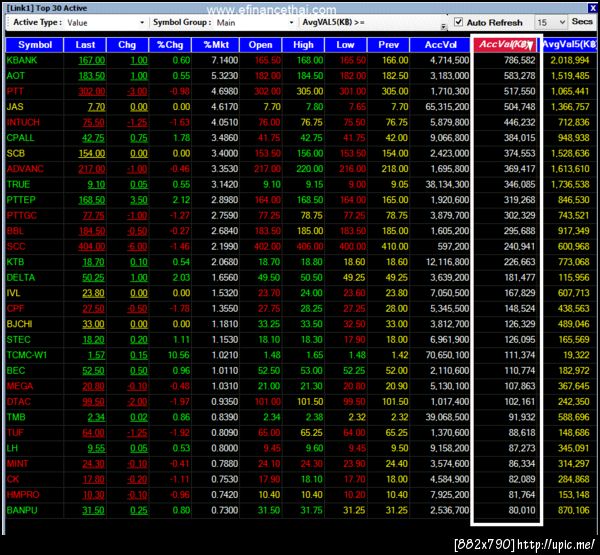Sort by the Open column header

pos(260,45)
